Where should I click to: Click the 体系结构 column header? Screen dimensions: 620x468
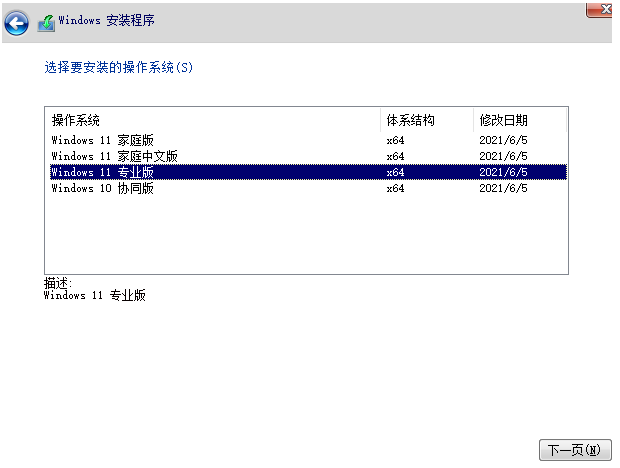(x=411, y=120)
